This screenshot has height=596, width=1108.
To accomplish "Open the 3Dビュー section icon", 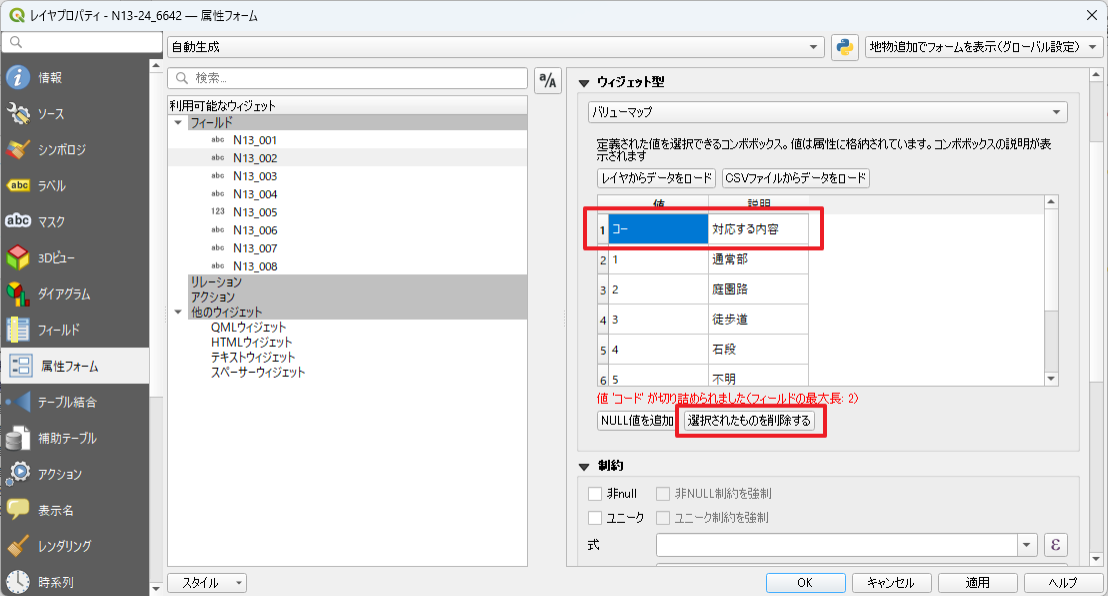I will tap(19, 258).
